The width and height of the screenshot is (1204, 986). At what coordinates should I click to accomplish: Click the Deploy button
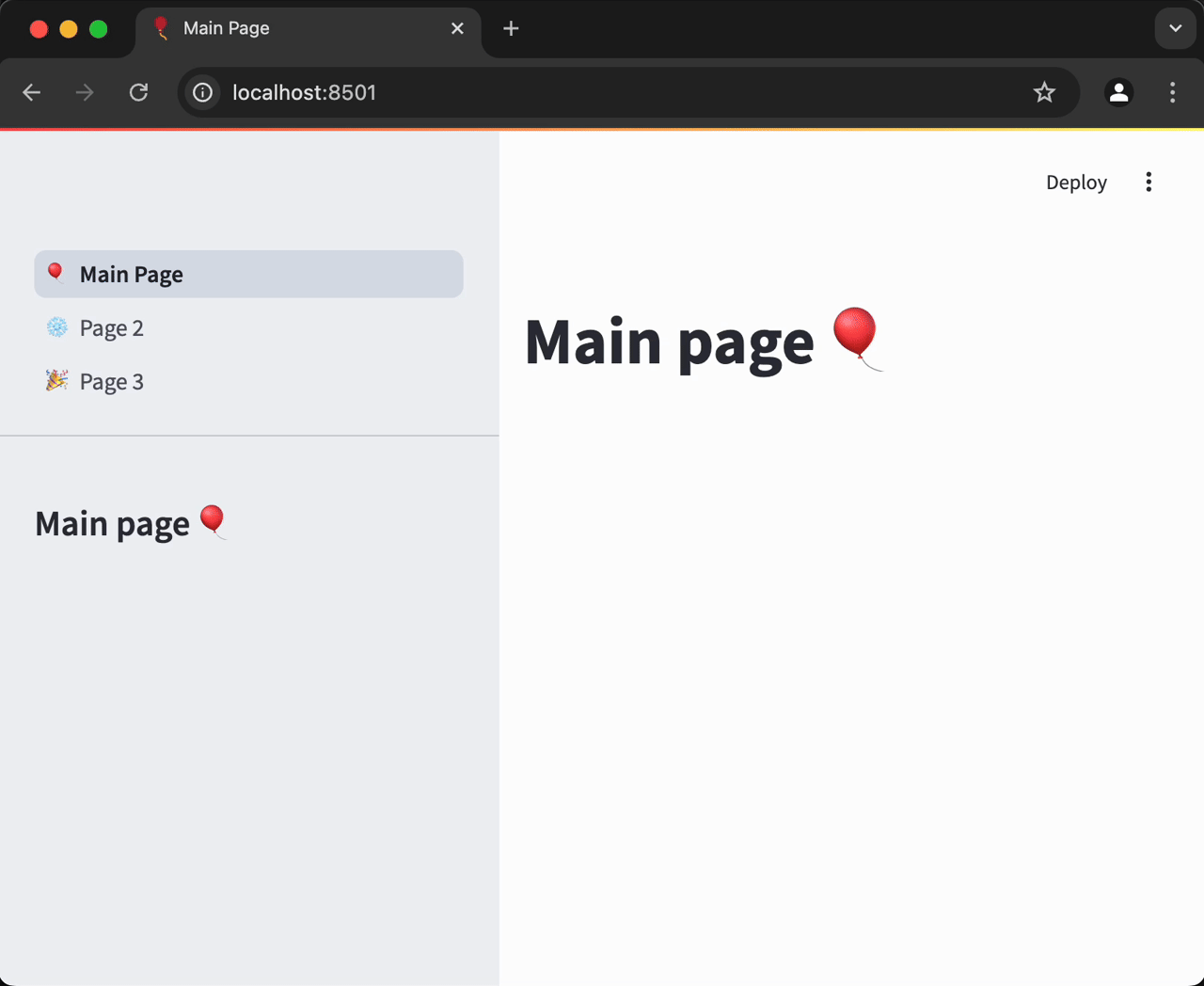(x=1076, y=182)
